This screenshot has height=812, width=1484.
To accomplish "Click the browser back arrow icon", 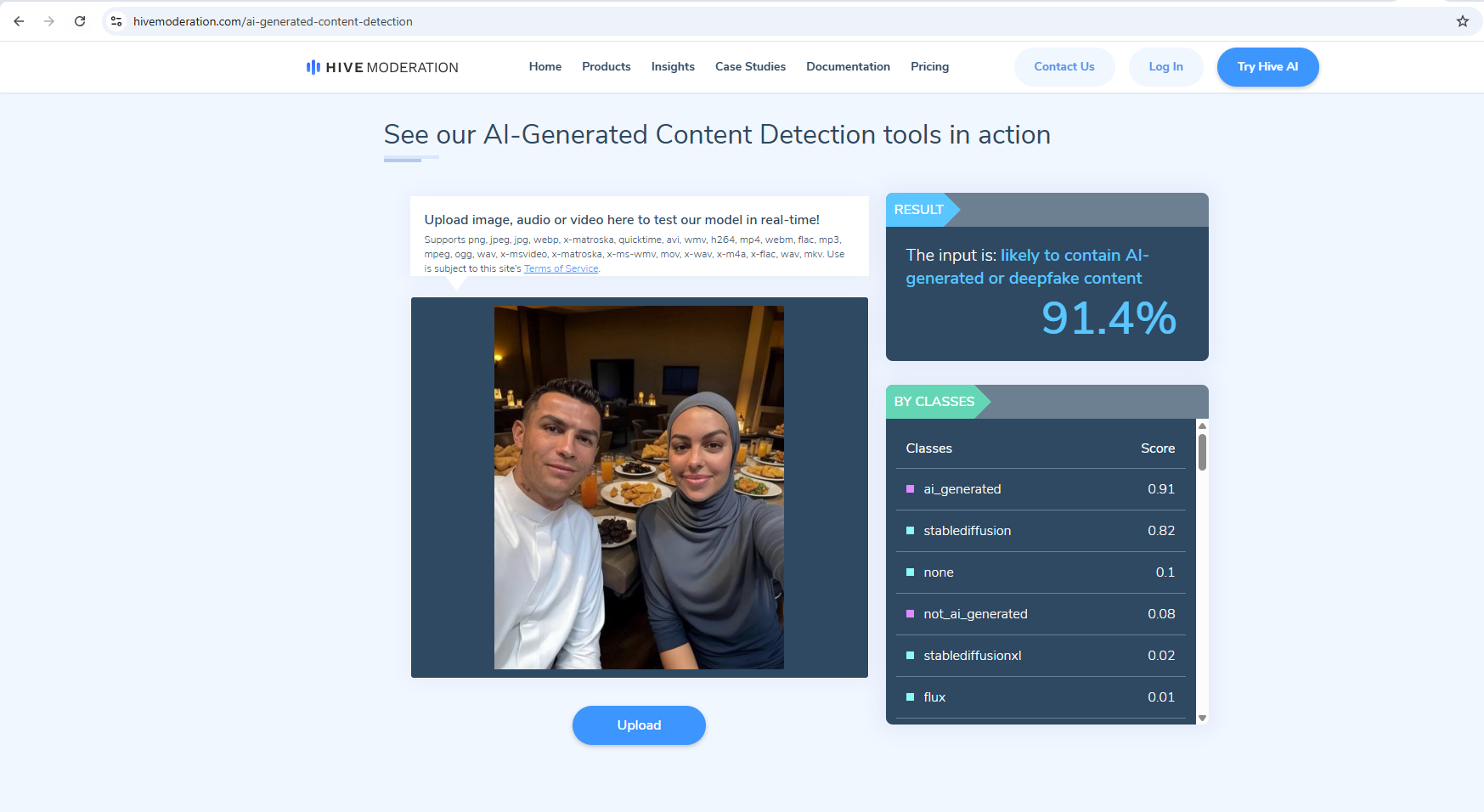I will point(19,21).
